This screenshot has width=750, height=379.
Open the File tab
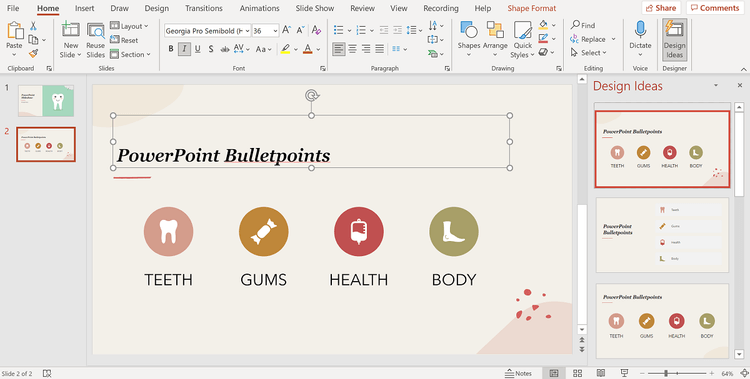[13, 8]
